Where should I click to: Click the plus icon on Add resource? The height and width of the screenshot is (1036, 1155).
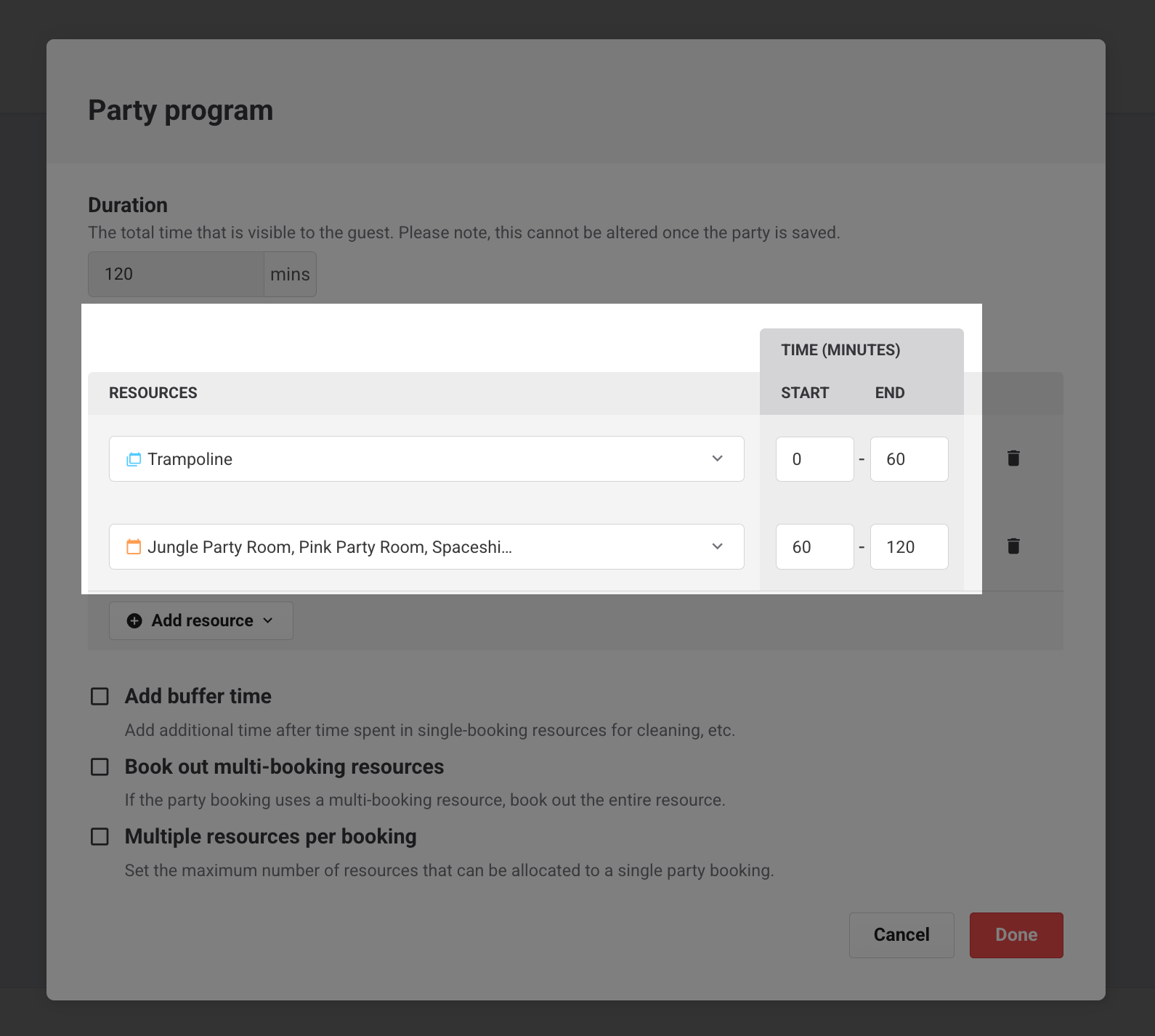click(x=134, y=621)
